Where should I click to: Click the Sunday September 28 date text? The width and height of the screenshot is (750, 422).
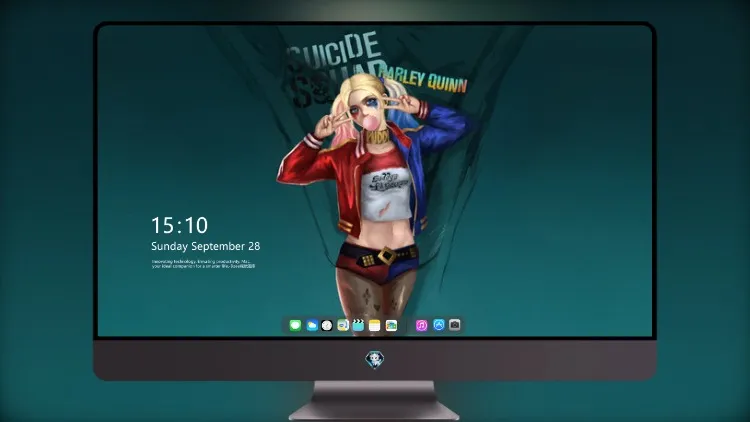click(x=206, y=246)
